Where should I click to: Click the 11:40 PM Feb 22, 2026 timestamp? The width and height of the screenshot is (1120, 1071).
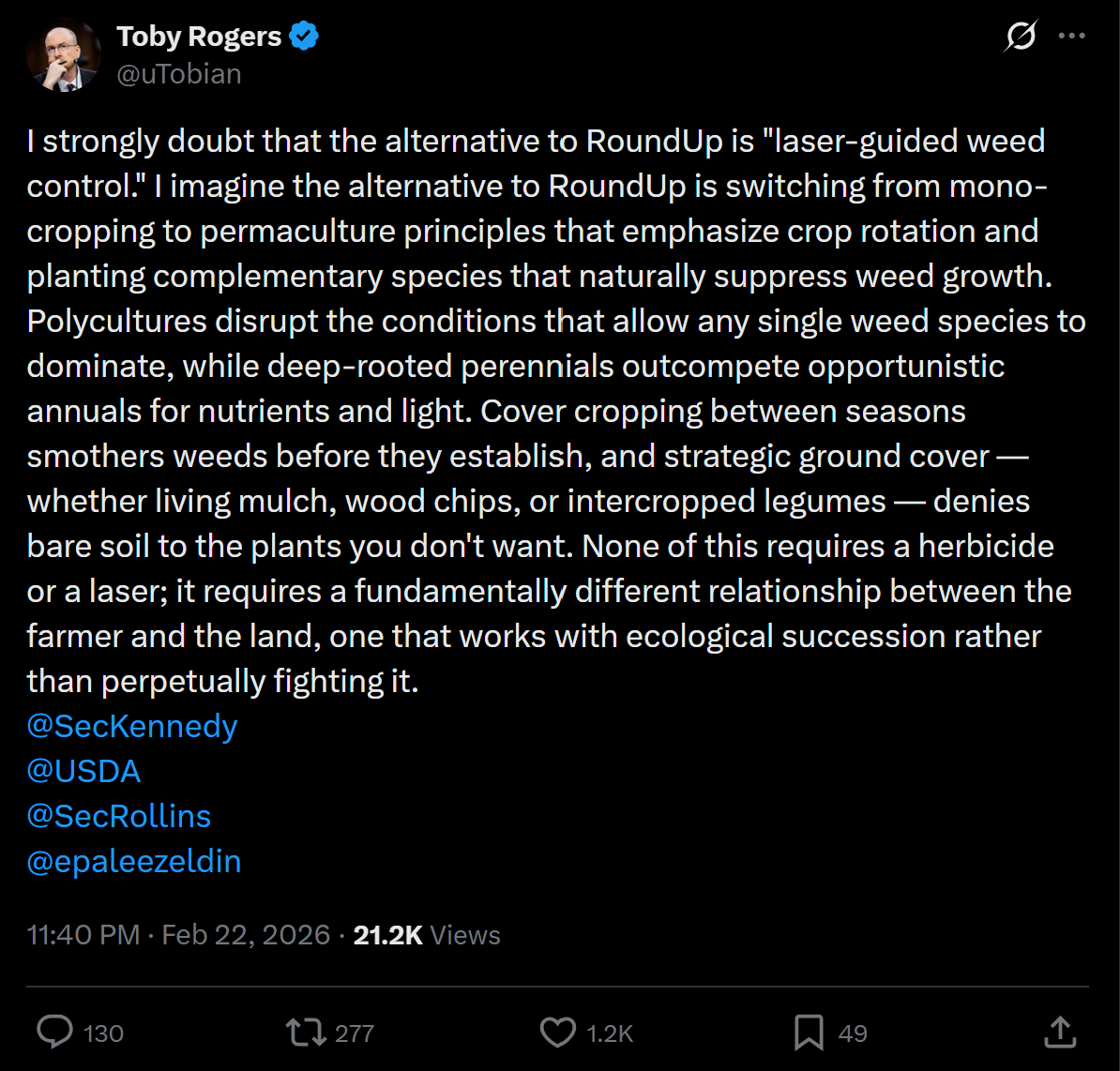(x=178, y=935)
